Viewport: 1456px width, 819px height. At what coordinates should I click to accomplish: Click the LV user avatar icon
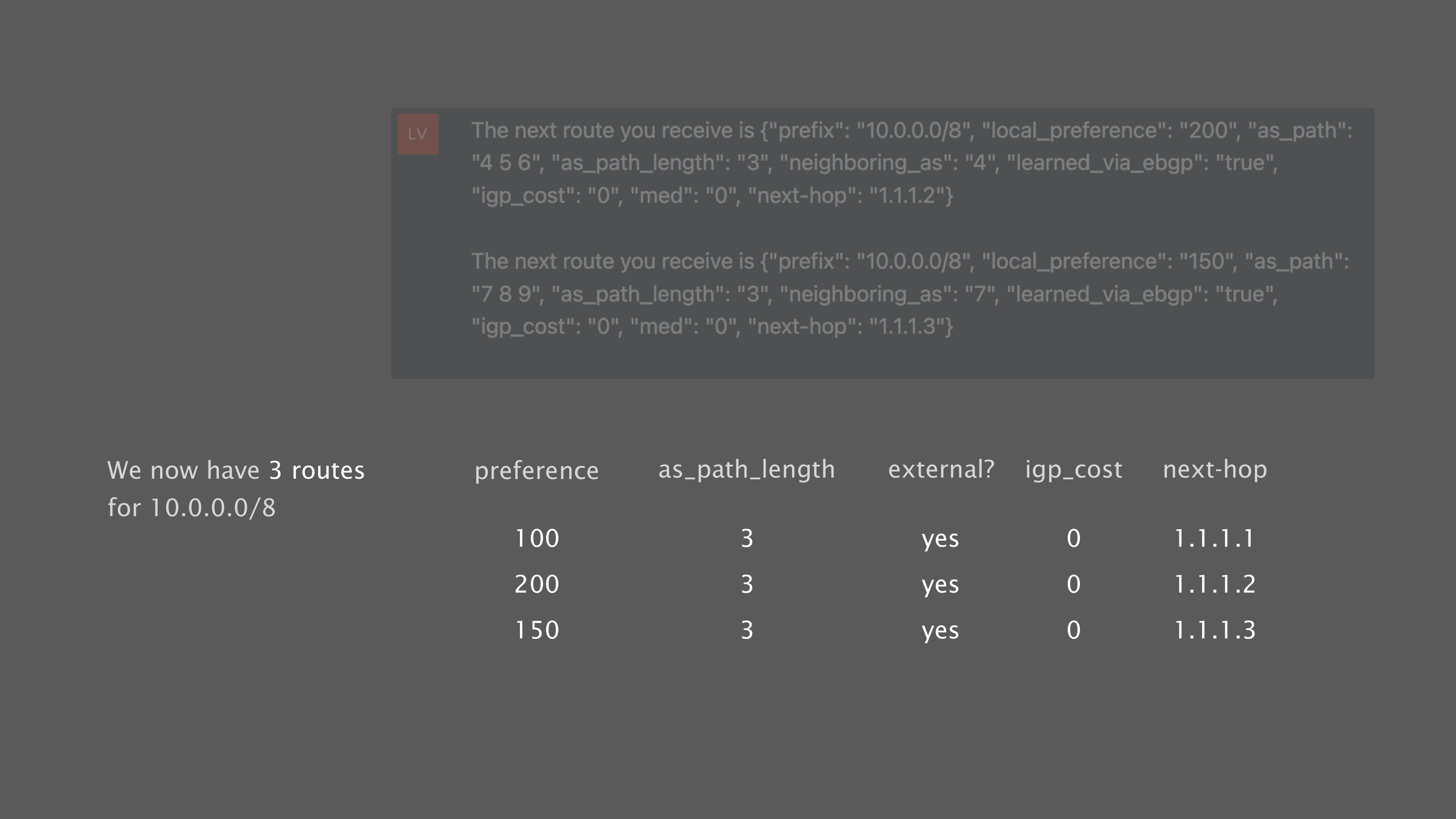tap(418, 134)
